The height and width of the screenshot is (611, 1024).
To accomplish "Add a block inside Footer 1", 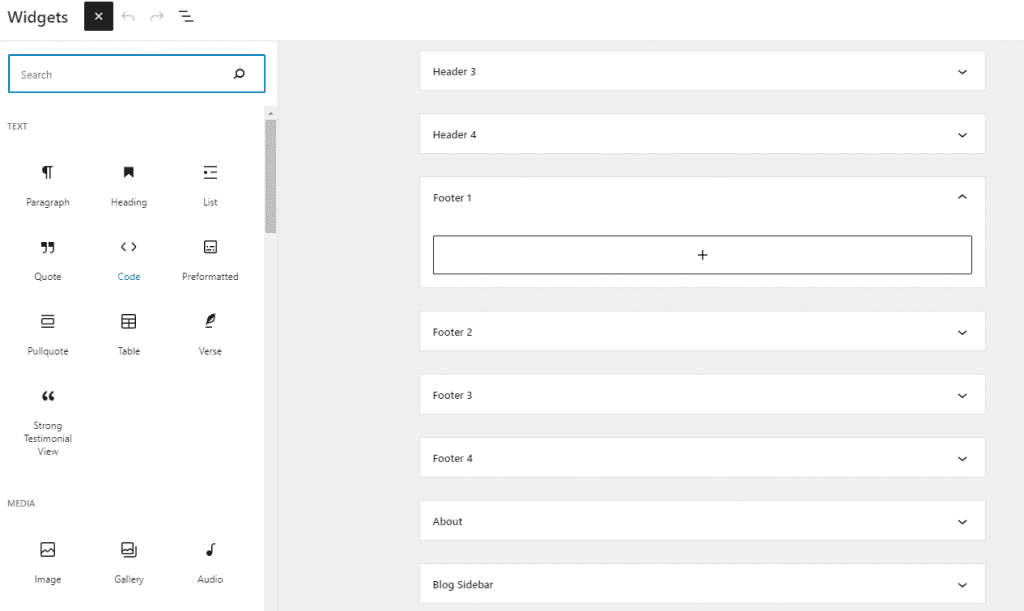I will pos(702,254).
